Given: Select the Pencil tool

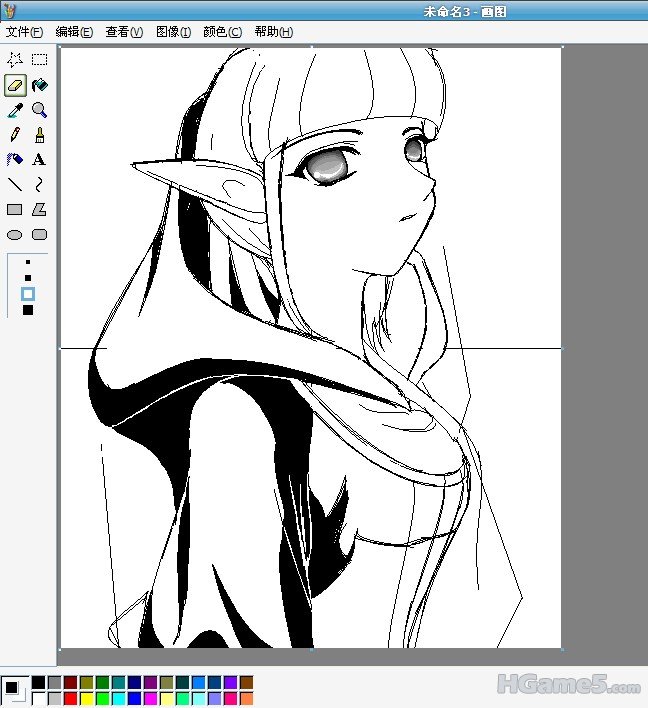Looking at the screenshot, I should (x=15, y=135).
